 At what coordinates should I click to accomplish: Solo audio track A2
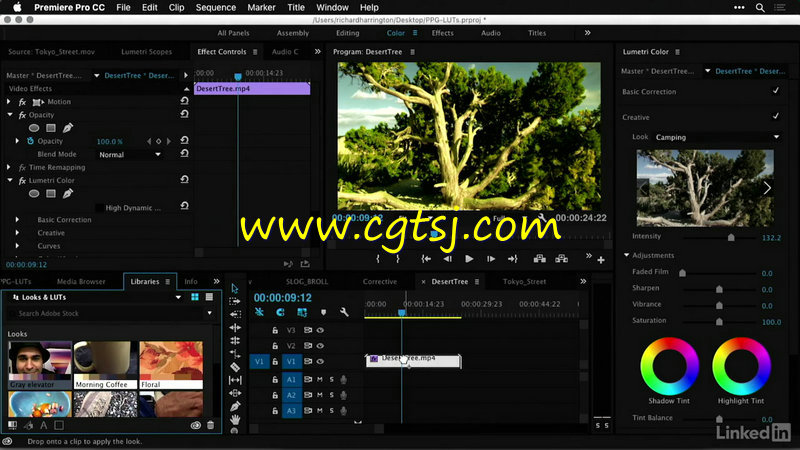[x=332, y=395]
